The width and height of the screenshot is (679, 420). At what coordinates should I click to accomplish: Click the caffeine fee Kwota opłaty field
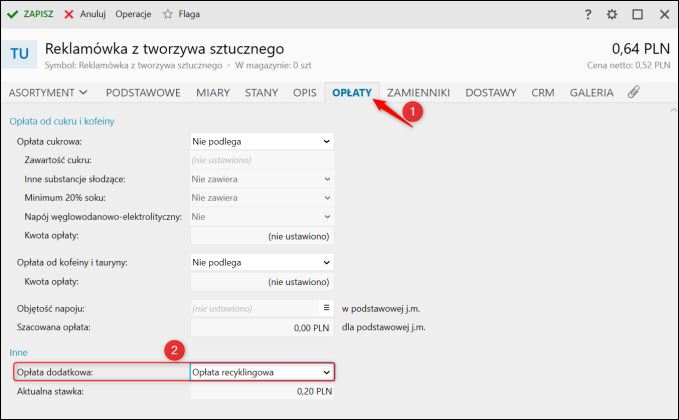click(262, 282)
